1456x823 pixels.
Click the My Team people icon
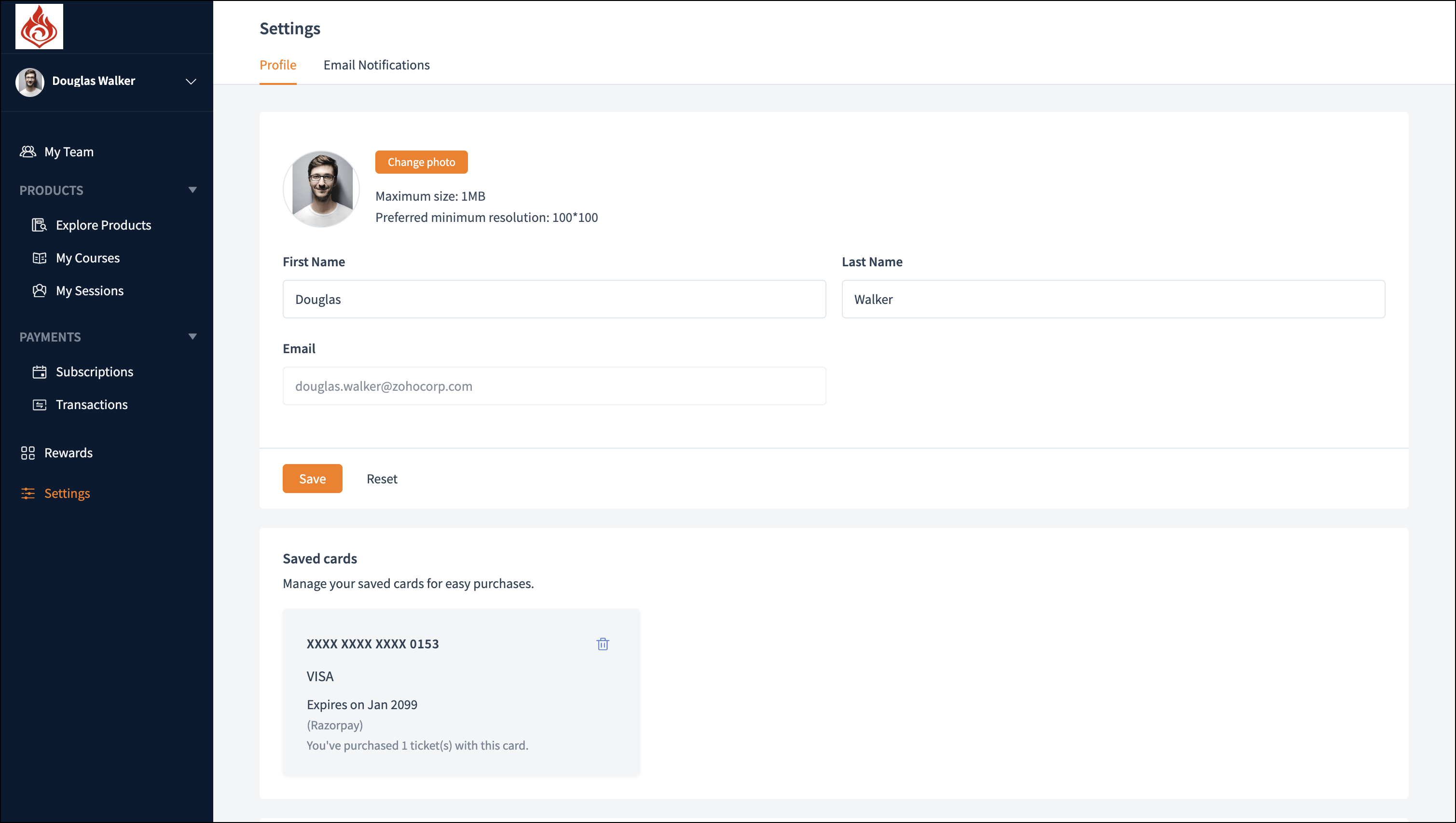[27, 151]
